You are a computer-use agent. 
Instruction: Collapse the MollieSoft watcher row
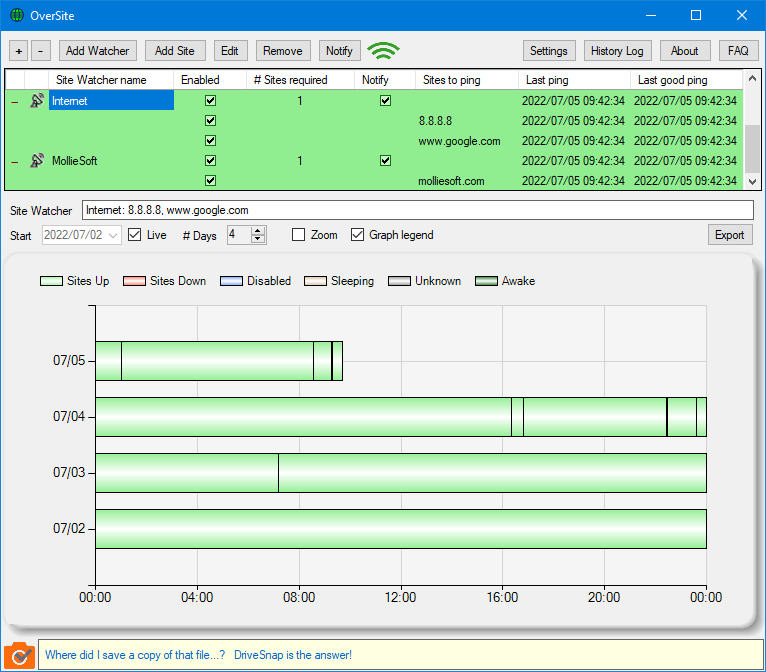tap(14, 161)
